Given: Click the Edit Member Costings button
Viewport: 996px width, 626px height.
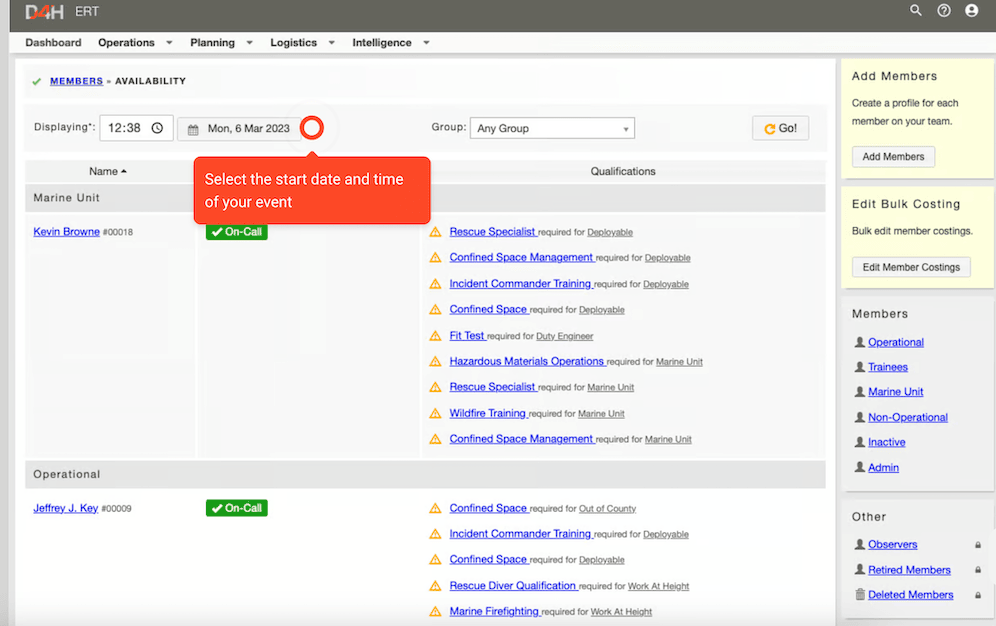Looking at the screenshot, I should [x=910, y=267].
